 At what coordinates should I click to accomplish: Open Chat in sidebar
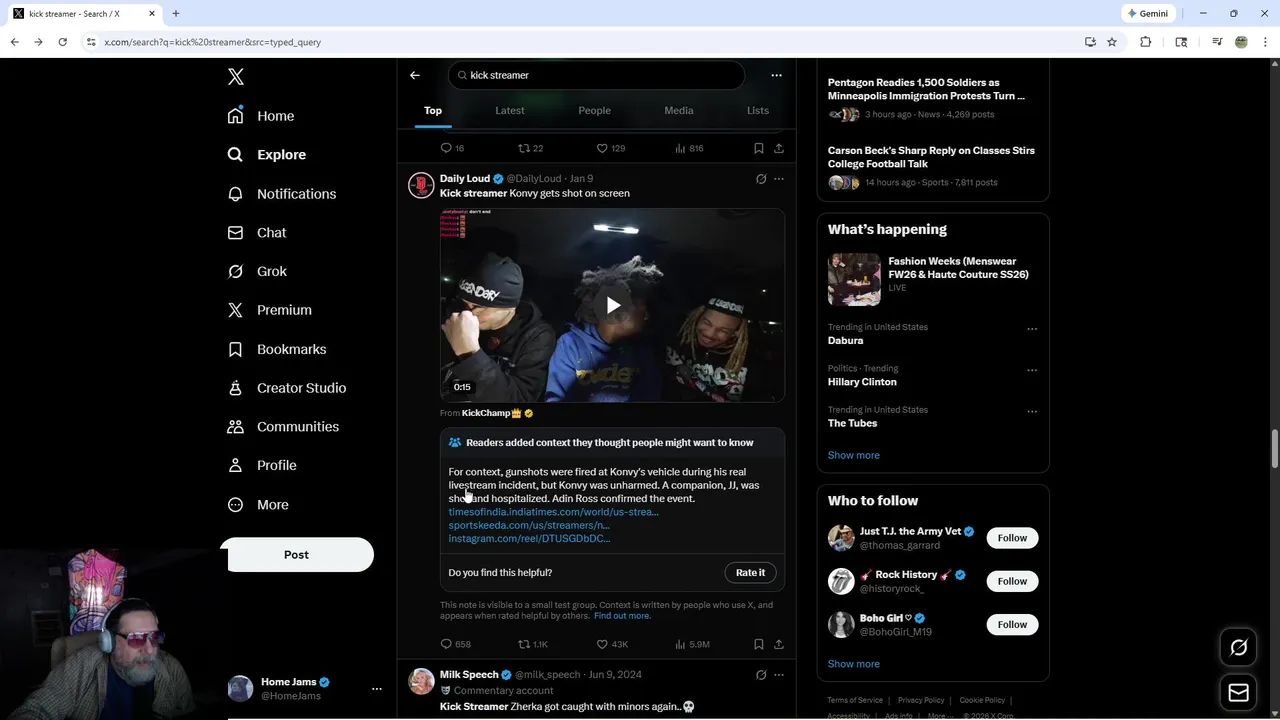pos(257,232)
